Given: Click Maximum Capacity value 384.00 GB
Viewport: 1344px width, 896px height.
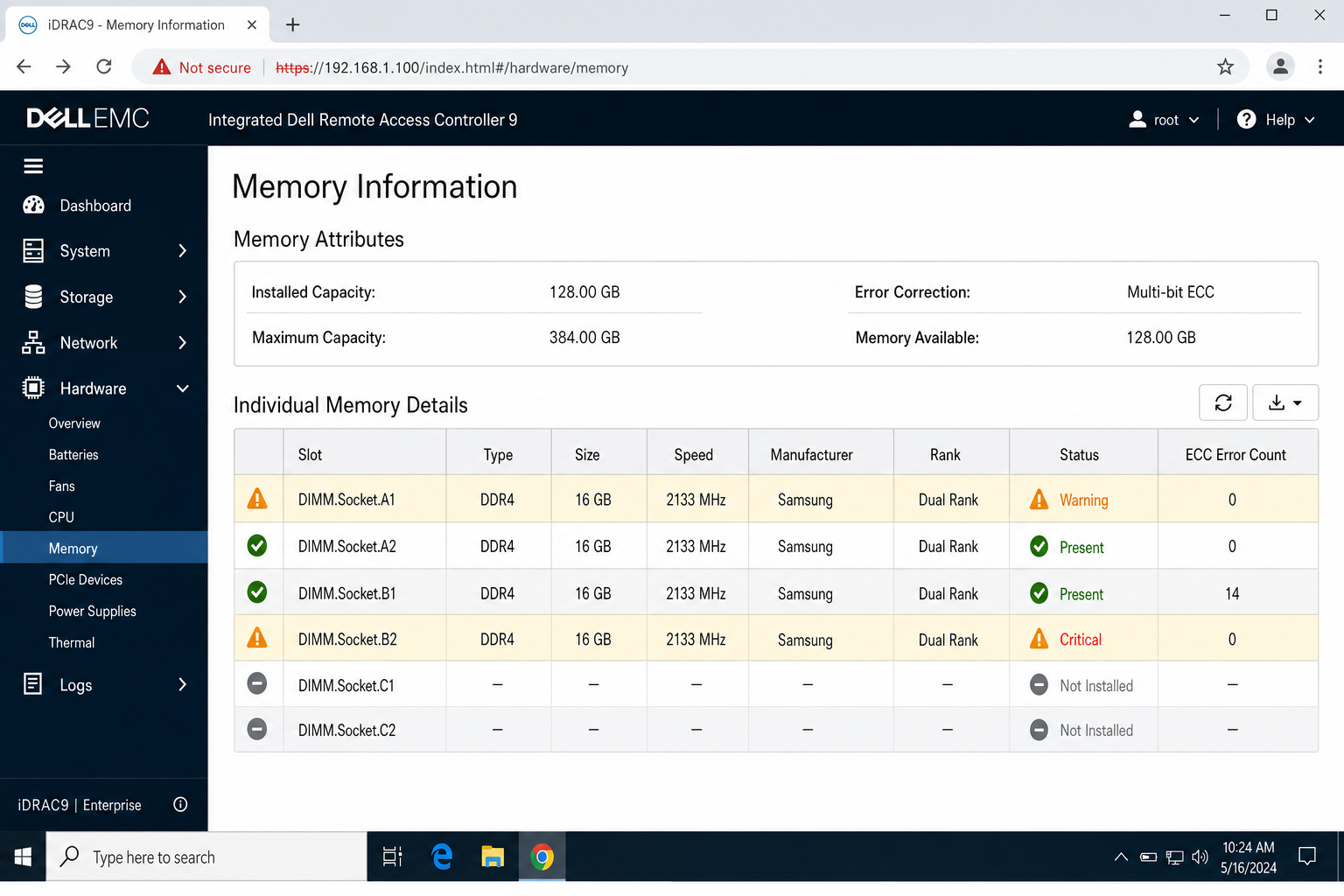Looking at the screenshot, I should (x=584, y=337).
